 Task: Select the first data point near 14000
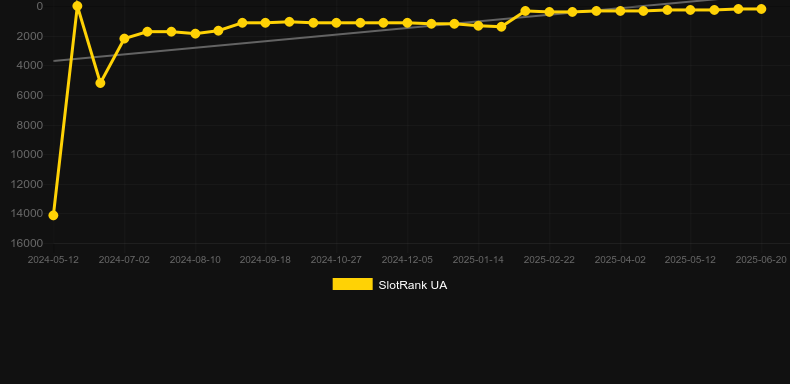[53, 215]
